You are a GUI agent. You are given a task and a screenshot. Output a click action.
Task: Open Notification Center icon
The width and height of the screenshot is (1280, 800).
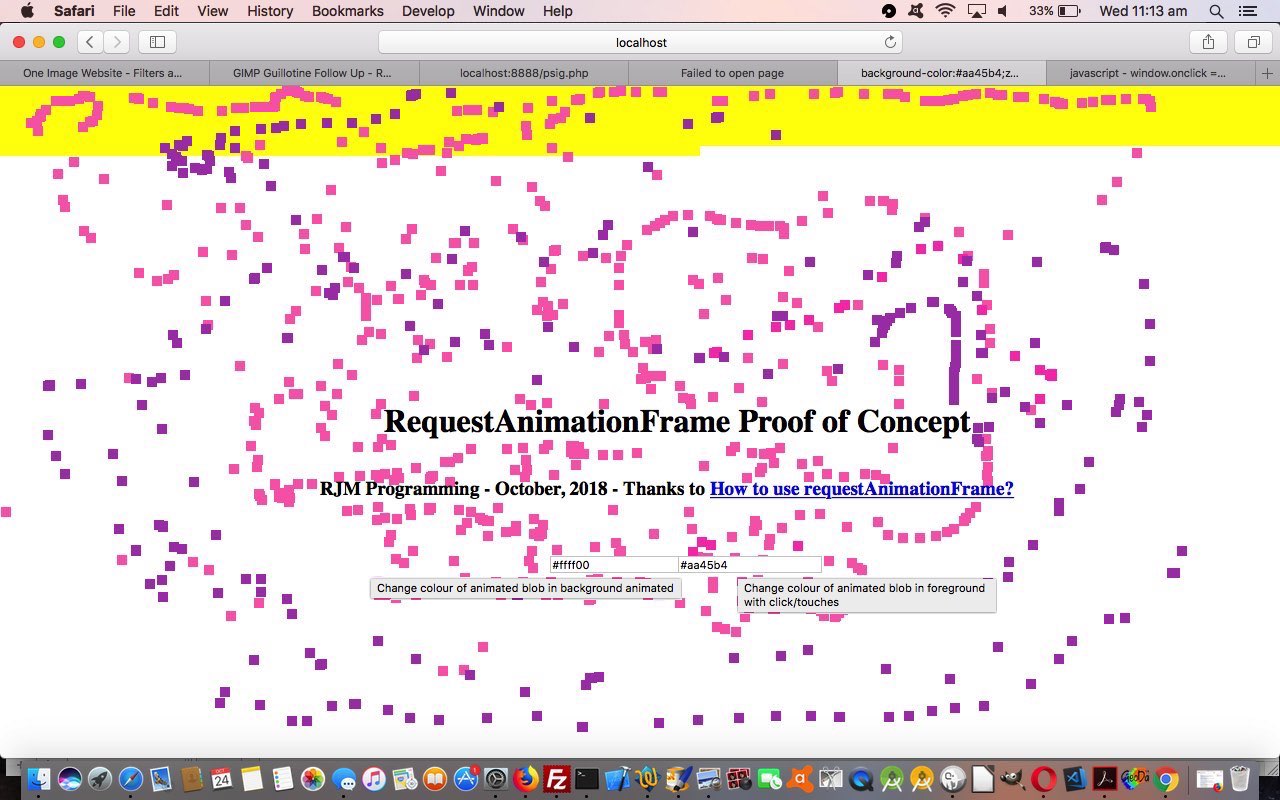tap(1247, 11)
